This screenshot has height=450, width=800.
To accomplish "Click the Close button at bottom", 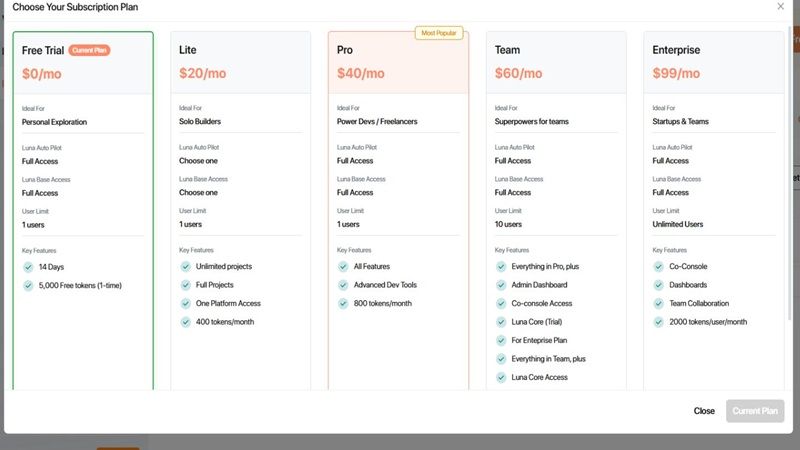I will (704, 411).
